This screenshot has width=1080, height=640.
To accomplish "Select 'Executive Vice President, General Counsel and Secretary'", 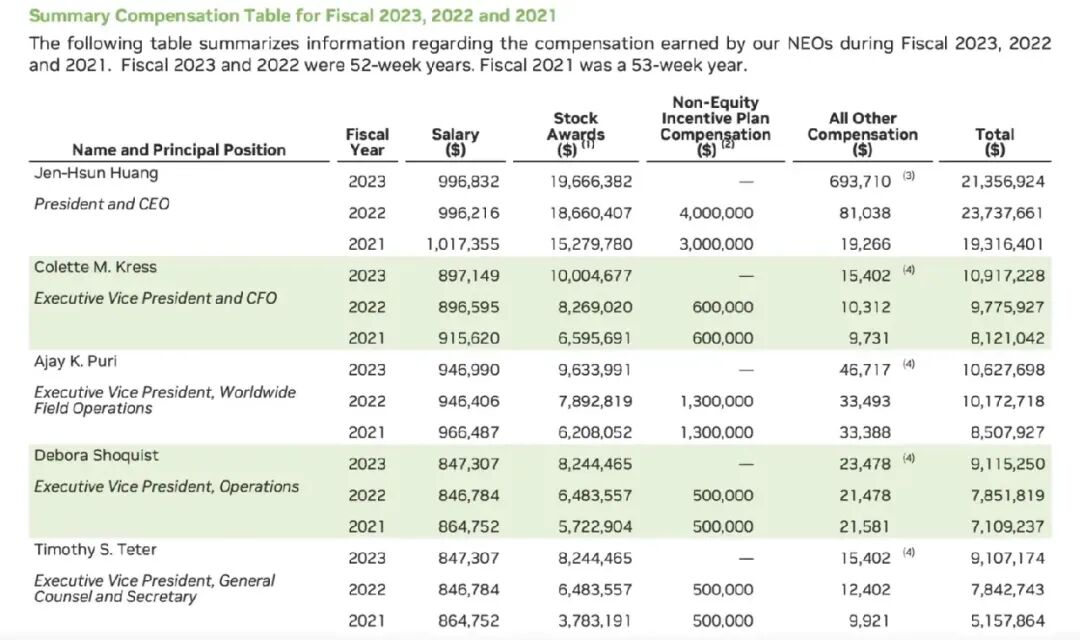I will pyautogui.click(x=154, y=588).
